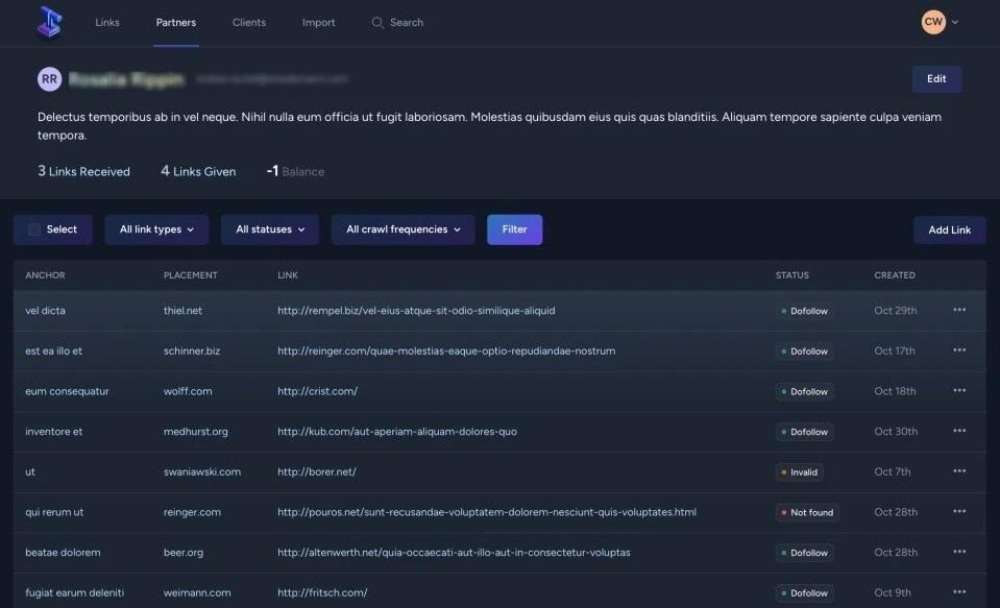Expand the All crawl frequencies dropdown
This screenshot has height=608, width=1000.
click(402, 229)
